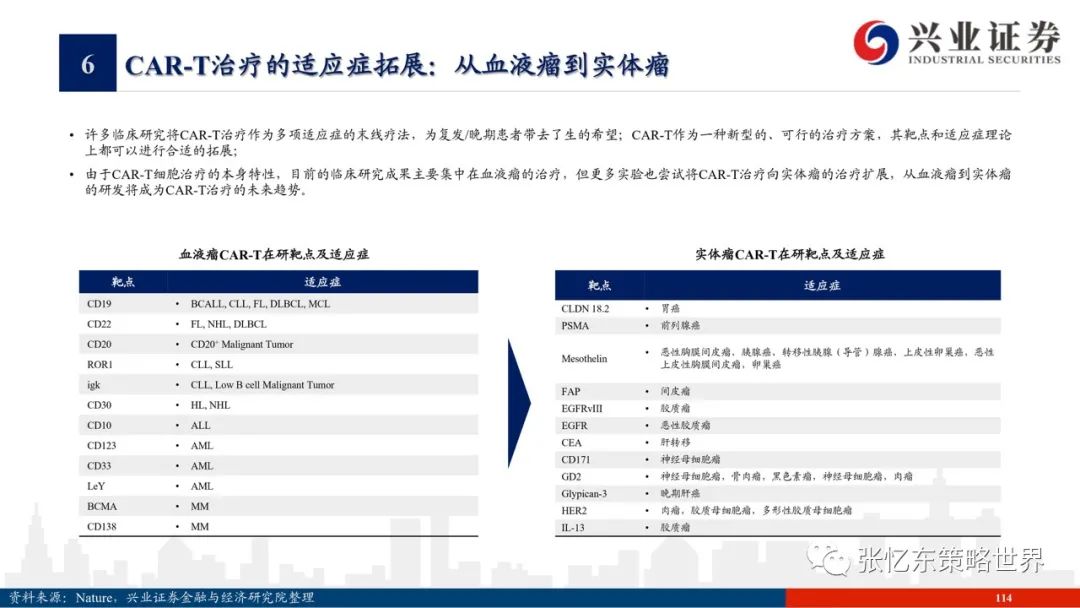Click the HER2 row's indication list
Image resolution: width=1080 pixels, height=608 pixels.
pos(756,511)
